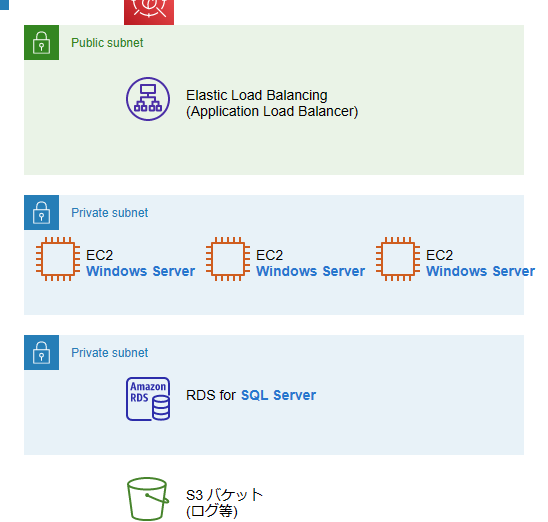Click "Private subnet" label above EC2 instances
Screen dimensions: 548x522
[x=109, y=212]
